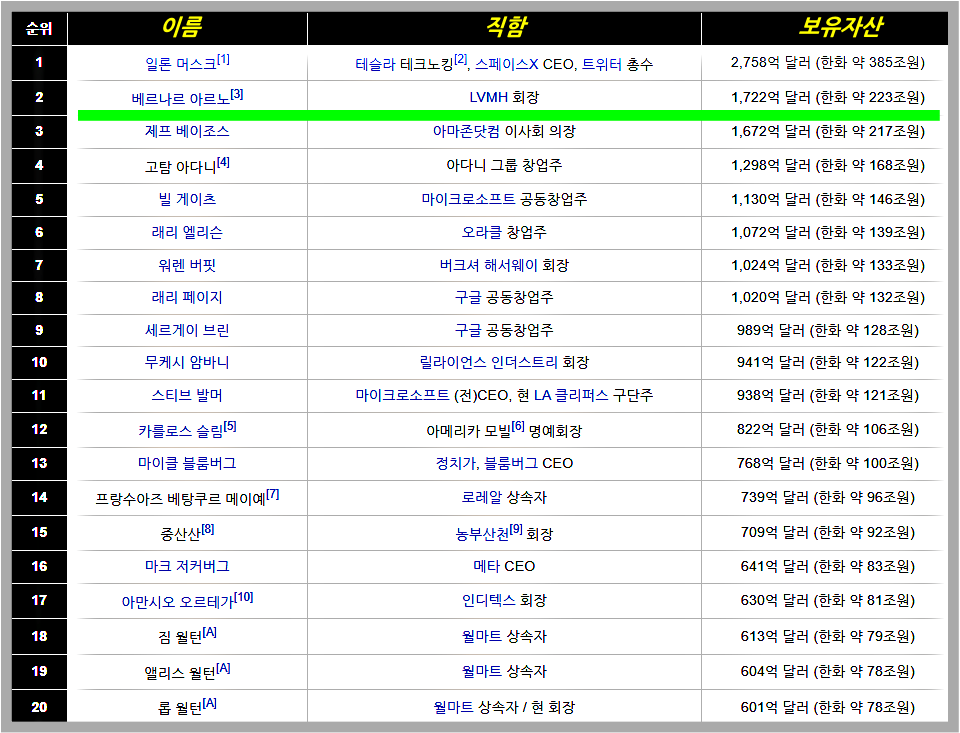This screenshot has width=960, height=733.
Task: Open the 무케시 암바니 link
Action: pos(187,362)
